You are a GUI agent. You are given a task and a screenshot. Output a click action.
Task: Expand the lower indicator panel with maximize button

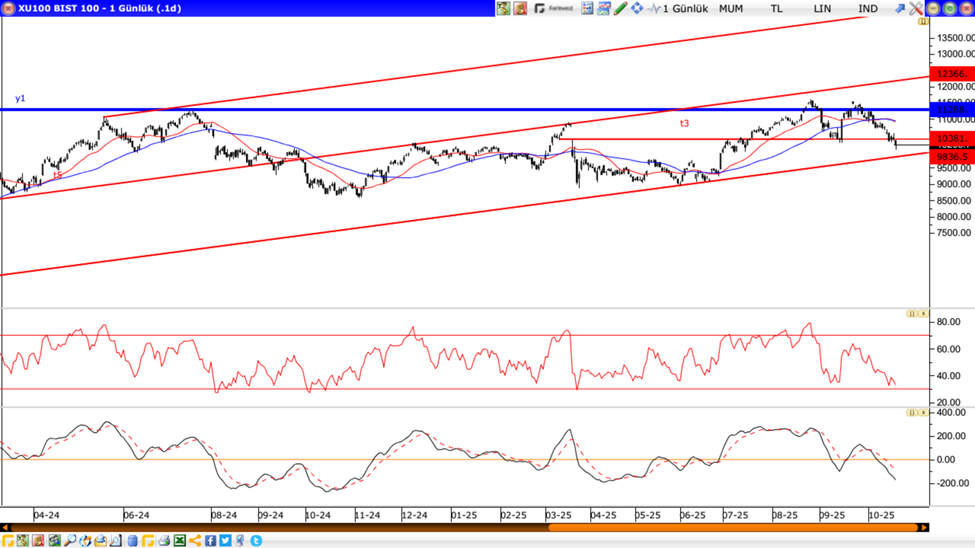pos(911,413)
